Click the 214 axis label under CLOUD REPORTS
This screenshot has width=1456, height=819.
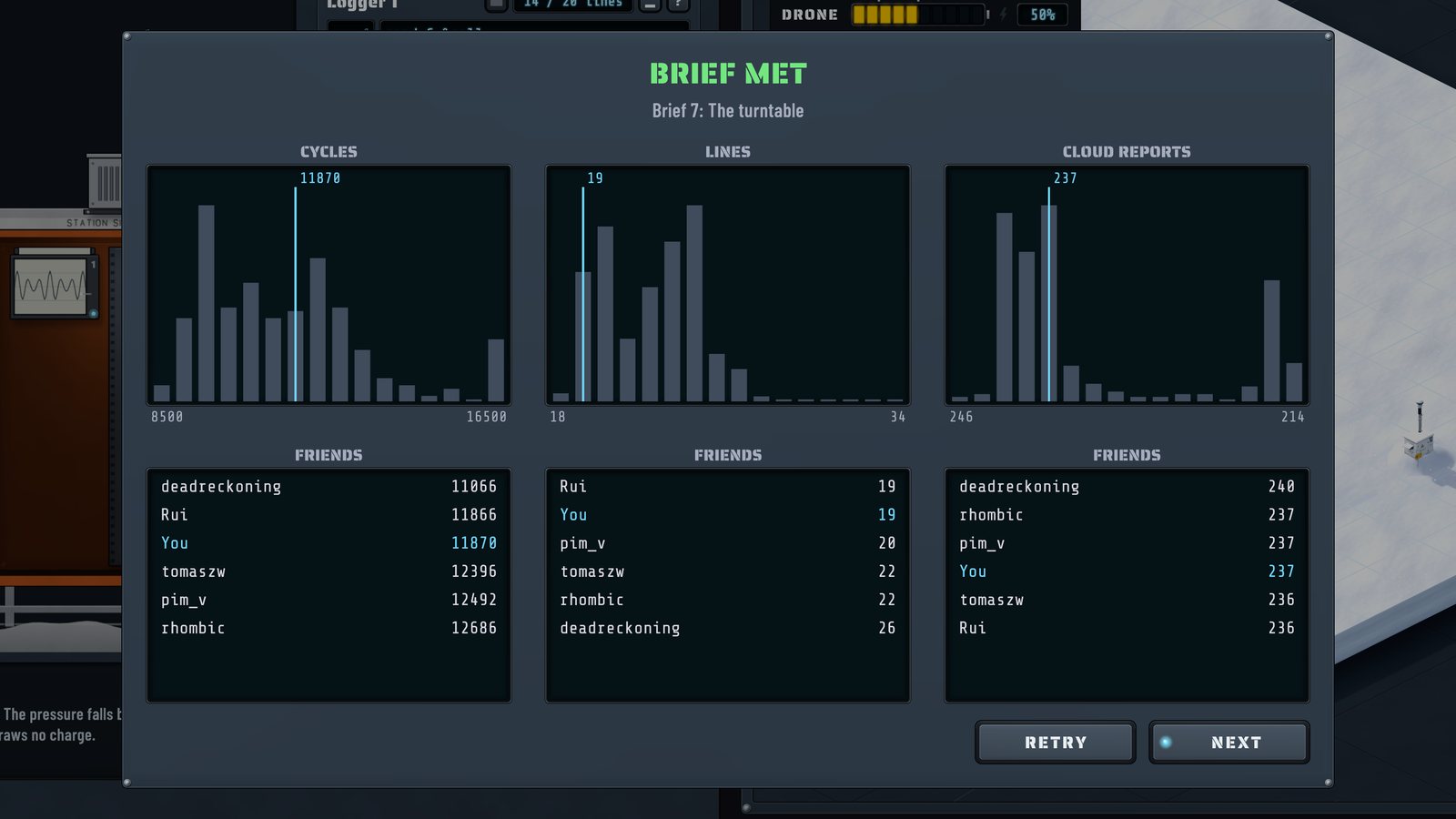[1293, 417]
